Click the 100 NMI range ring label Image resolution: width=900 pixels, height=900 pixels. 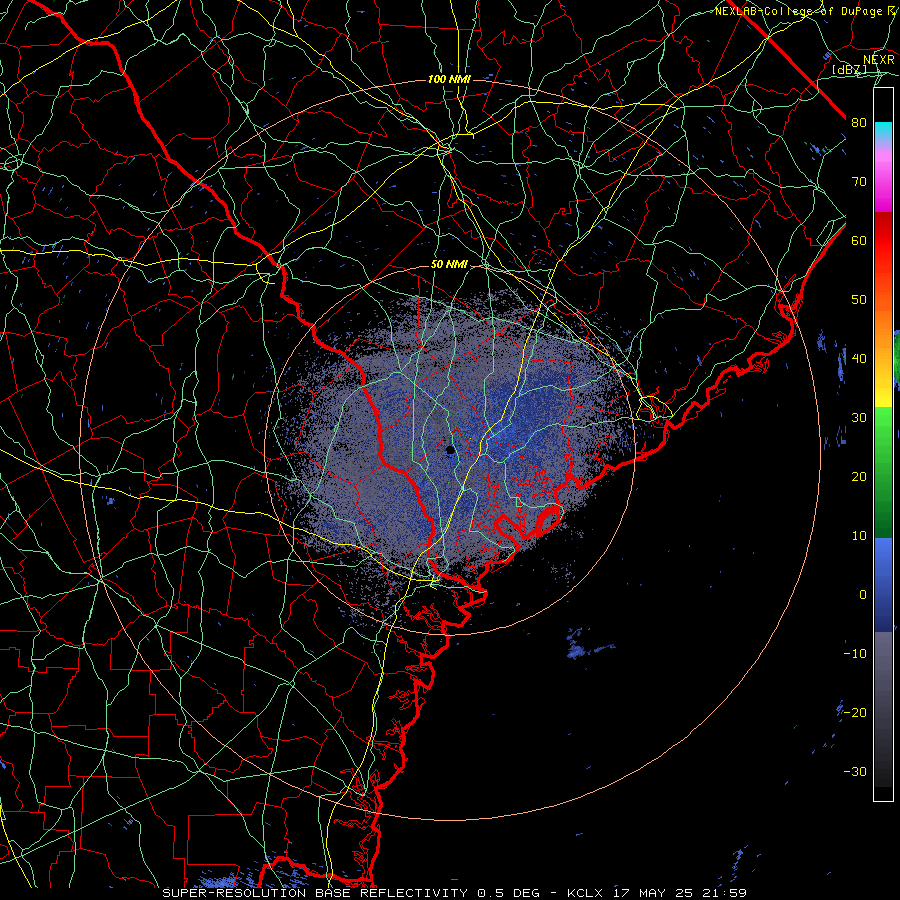click(449, 79)
